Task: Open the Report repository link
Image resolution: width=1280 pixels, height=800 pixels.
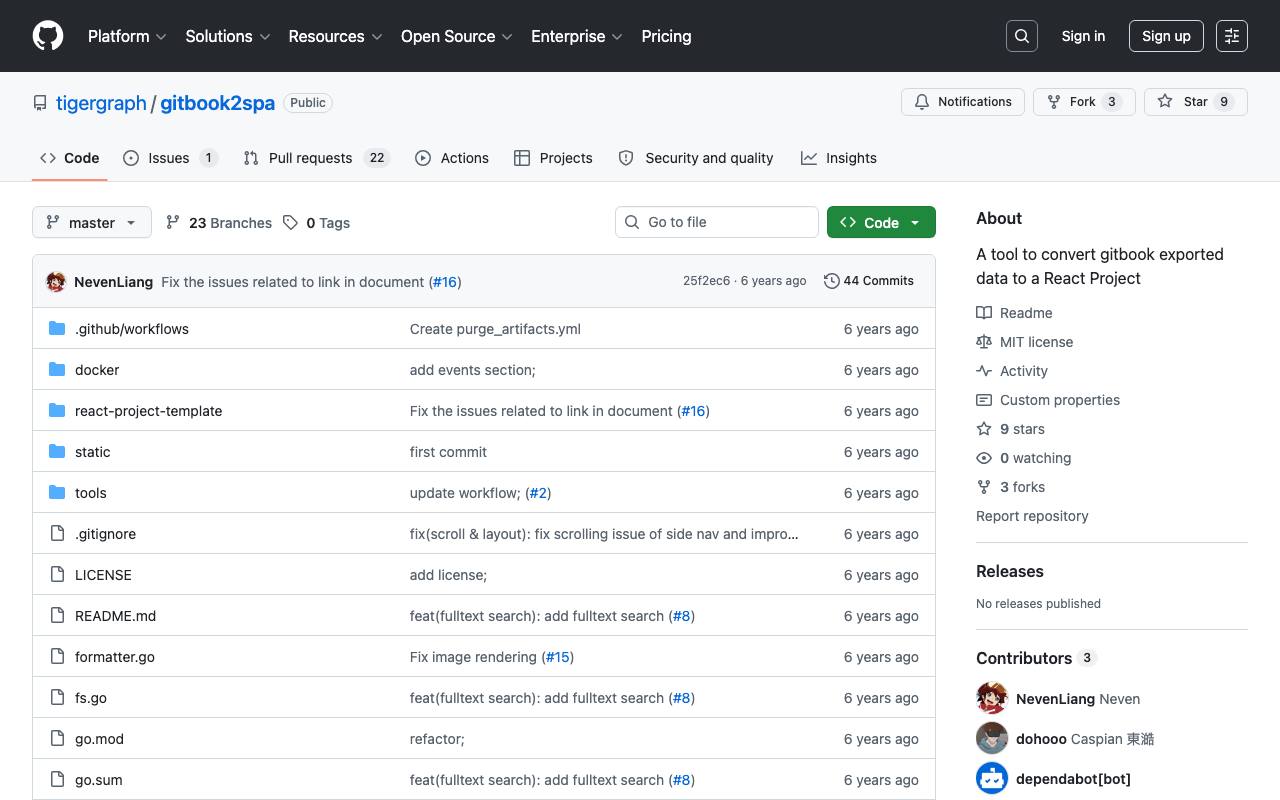Action: 1032,516
